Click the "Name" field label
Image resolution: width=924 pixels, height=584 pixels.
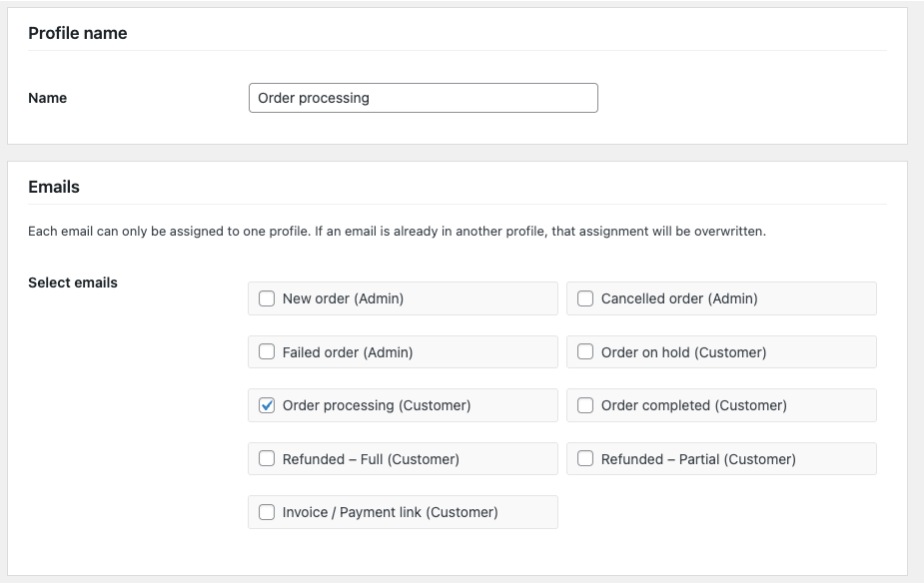47,98
